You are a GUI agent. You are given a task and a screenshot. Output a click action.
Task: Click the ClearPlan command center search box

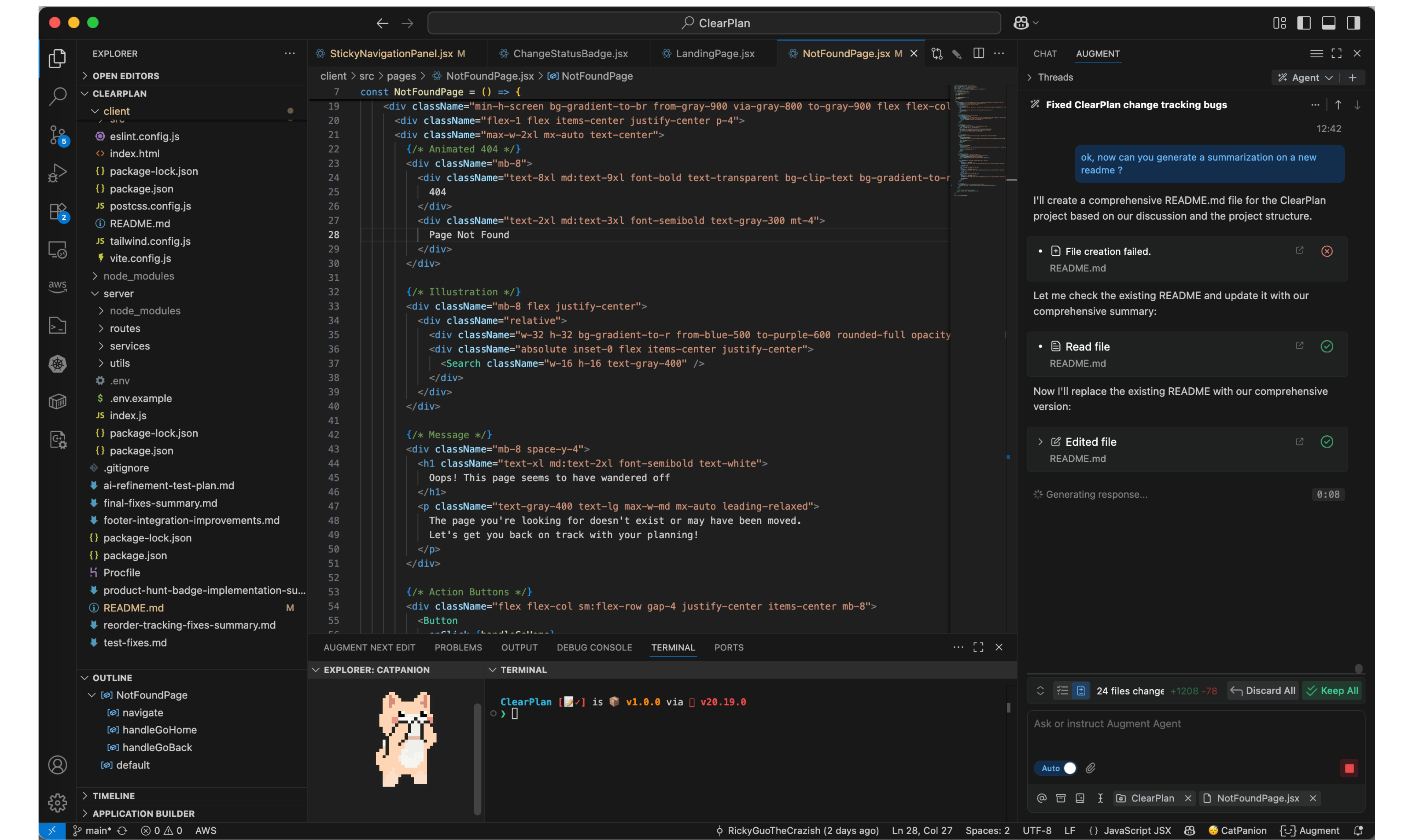715,23
